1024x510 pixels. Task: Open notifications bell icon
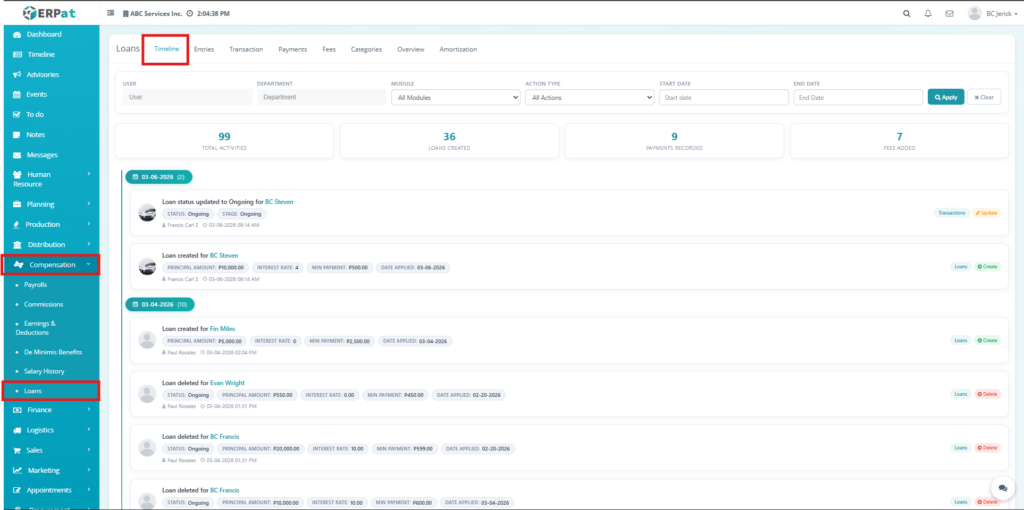[x=928, y=14]
